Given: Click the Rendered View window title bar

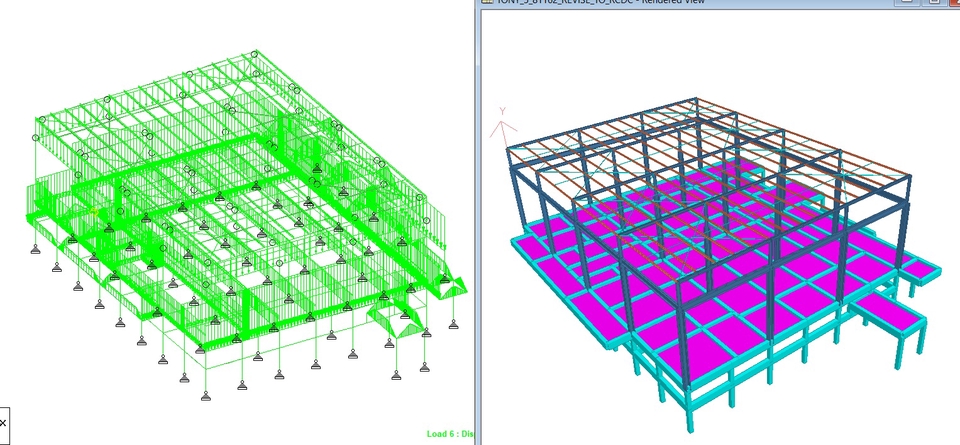Looking at the screenshot, I should 718,3.
